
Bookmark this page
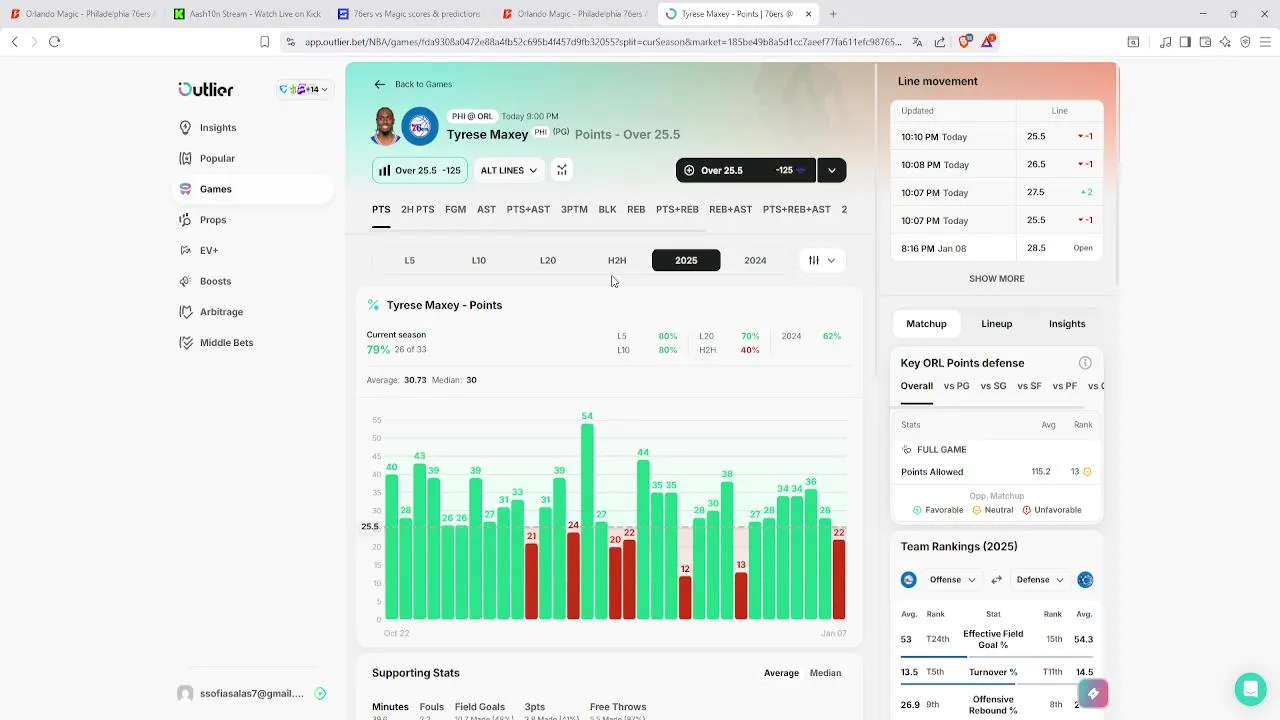pos(264,42)
